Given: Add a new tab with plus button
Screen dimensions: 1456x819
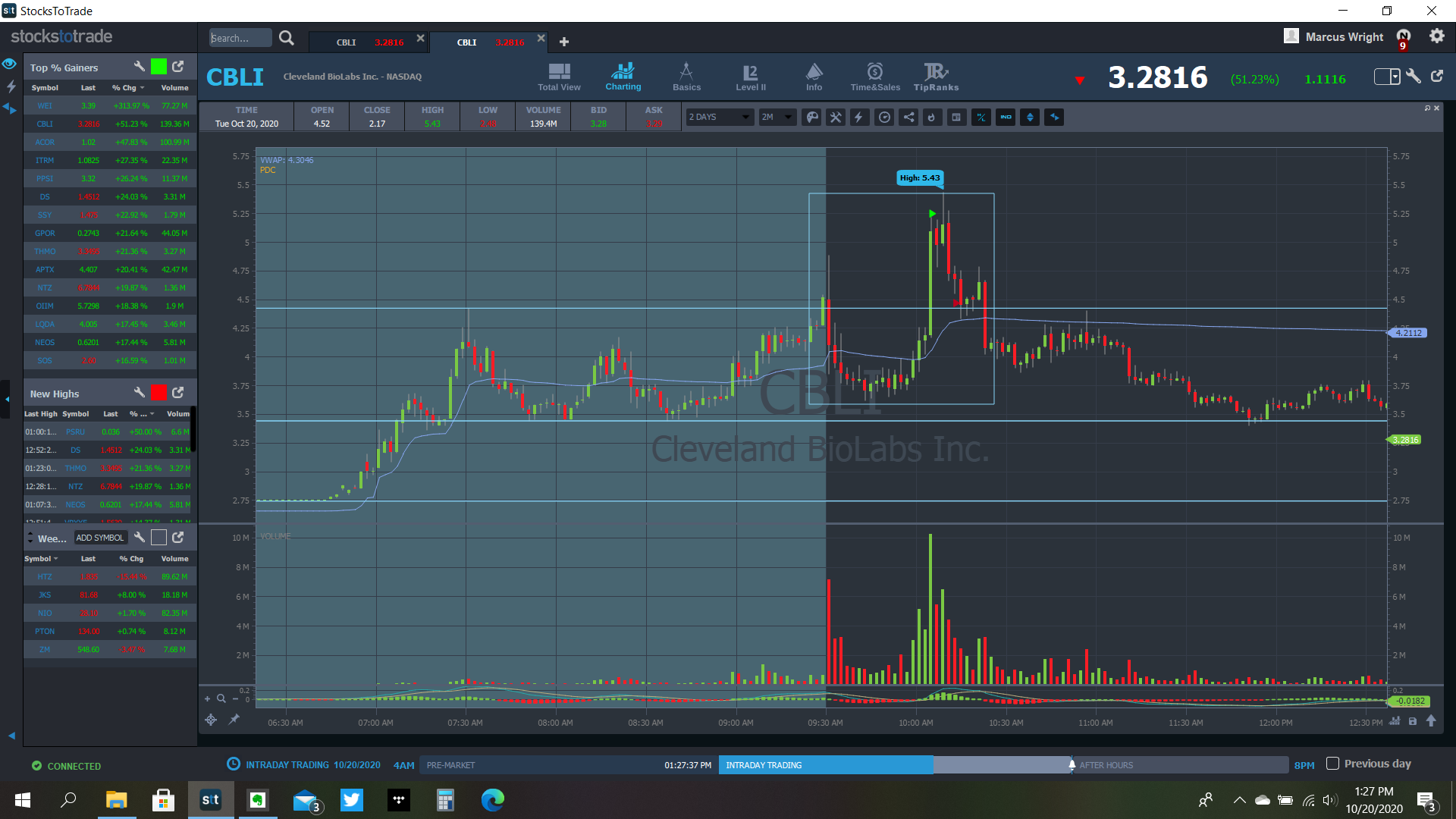Looking at the screenshot, I should click(x=564, y=42).
